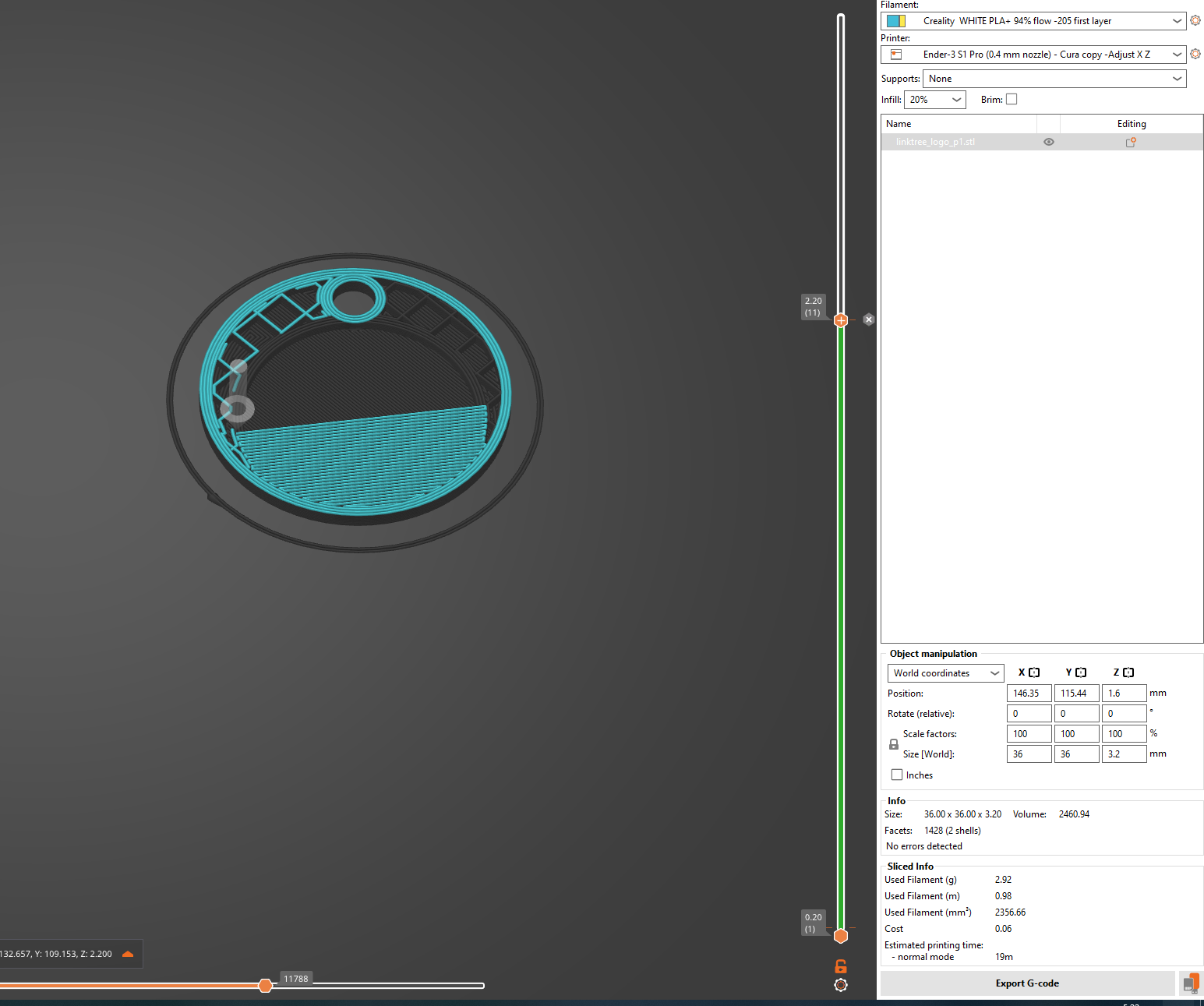This screenshot has height=1006, width=1204.
Task: Click the Position X input field
Action: (1029, 693)
